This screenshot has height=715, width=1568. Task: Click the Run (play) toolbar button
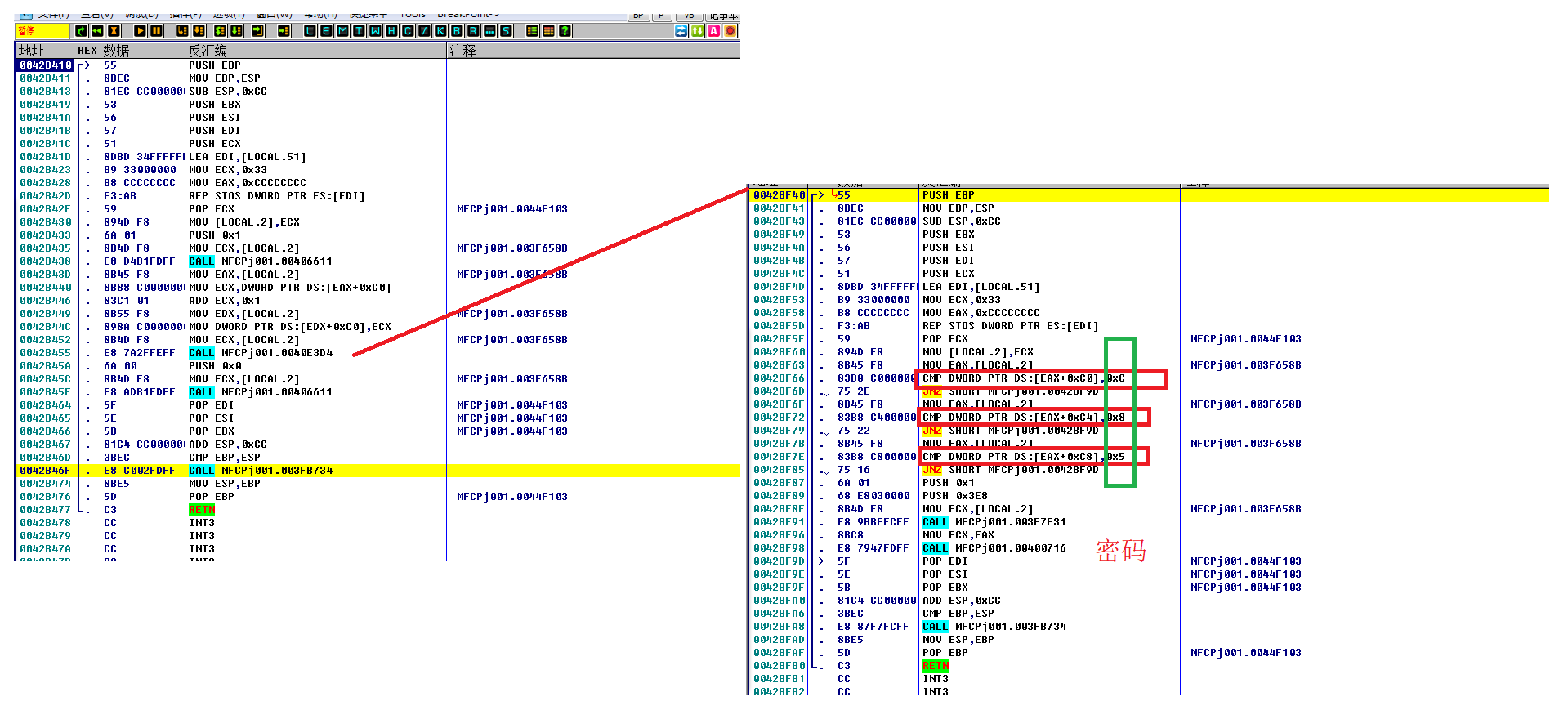click(140, 31)
